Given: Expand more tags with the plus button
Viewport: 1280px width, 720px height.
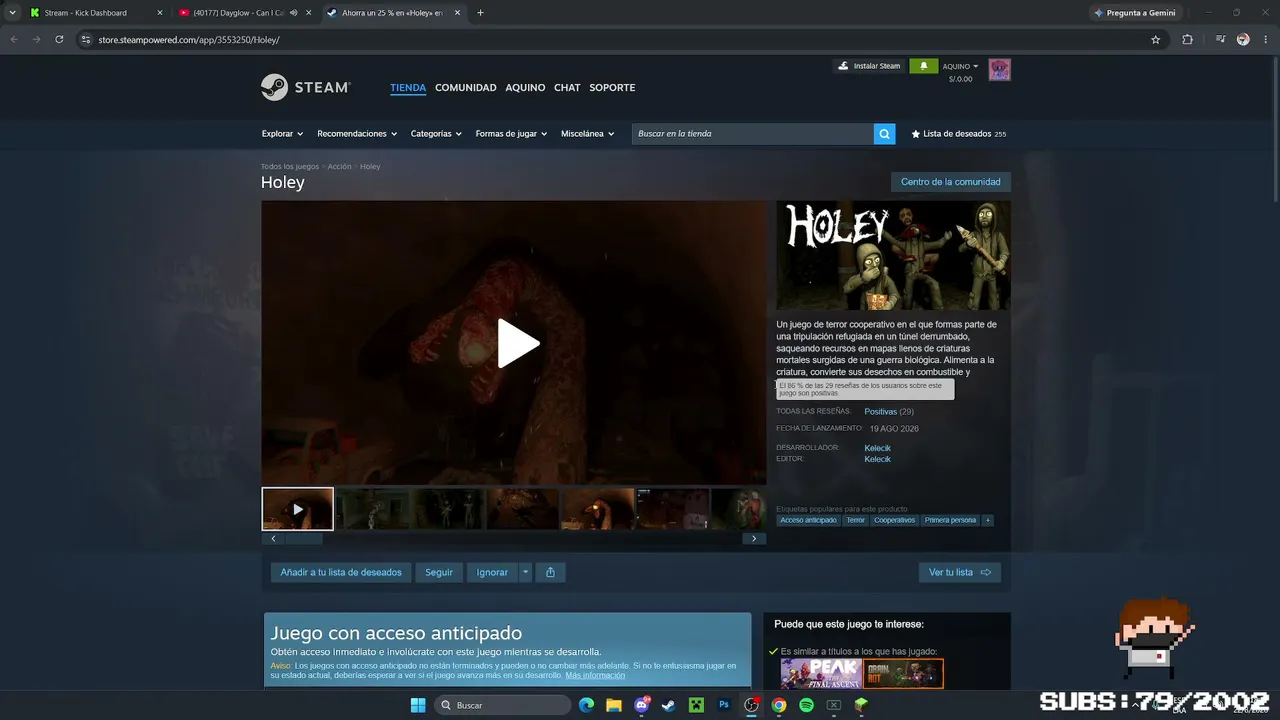Looking at the screenshot, I should (988, 520).
